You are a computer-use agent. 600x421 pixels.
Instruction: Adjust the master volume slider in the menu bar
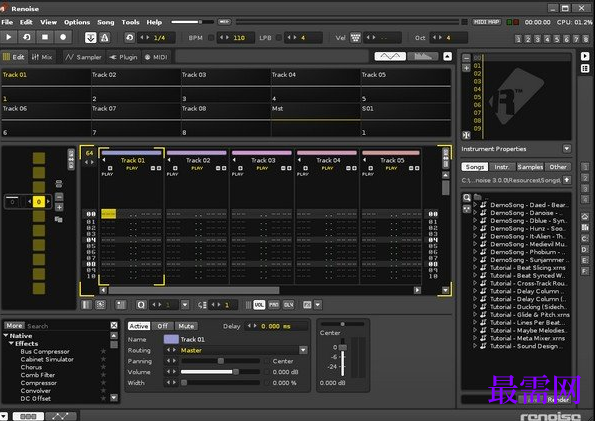tap(192, 22)
